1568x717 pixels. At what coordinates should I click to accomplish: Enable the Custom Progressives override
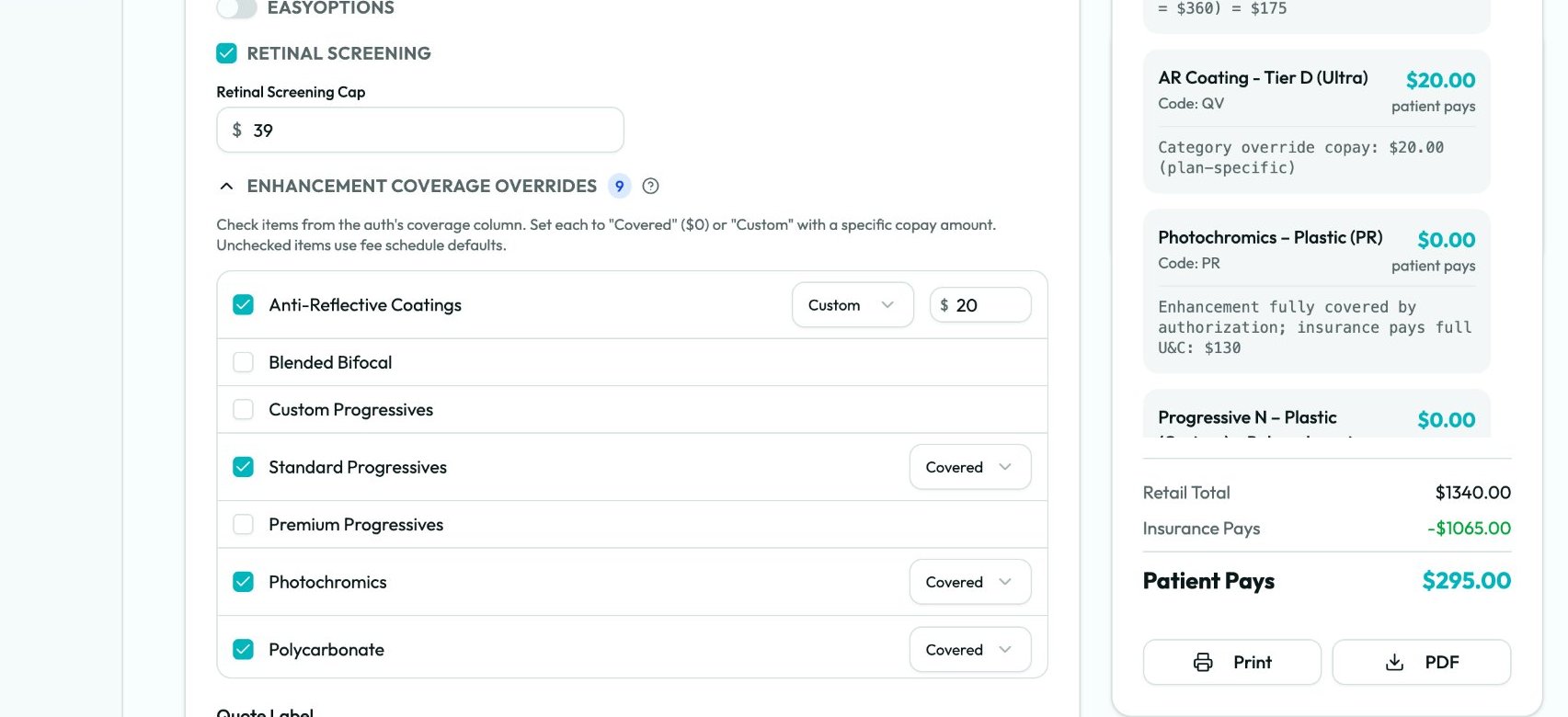[x=243, y=409]
